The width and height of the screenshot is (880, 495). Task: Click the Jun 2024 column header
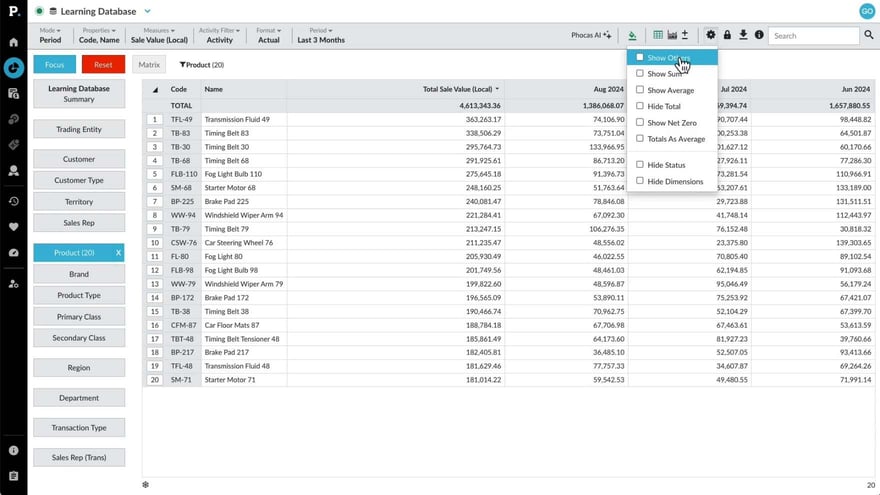pos(855,89)
